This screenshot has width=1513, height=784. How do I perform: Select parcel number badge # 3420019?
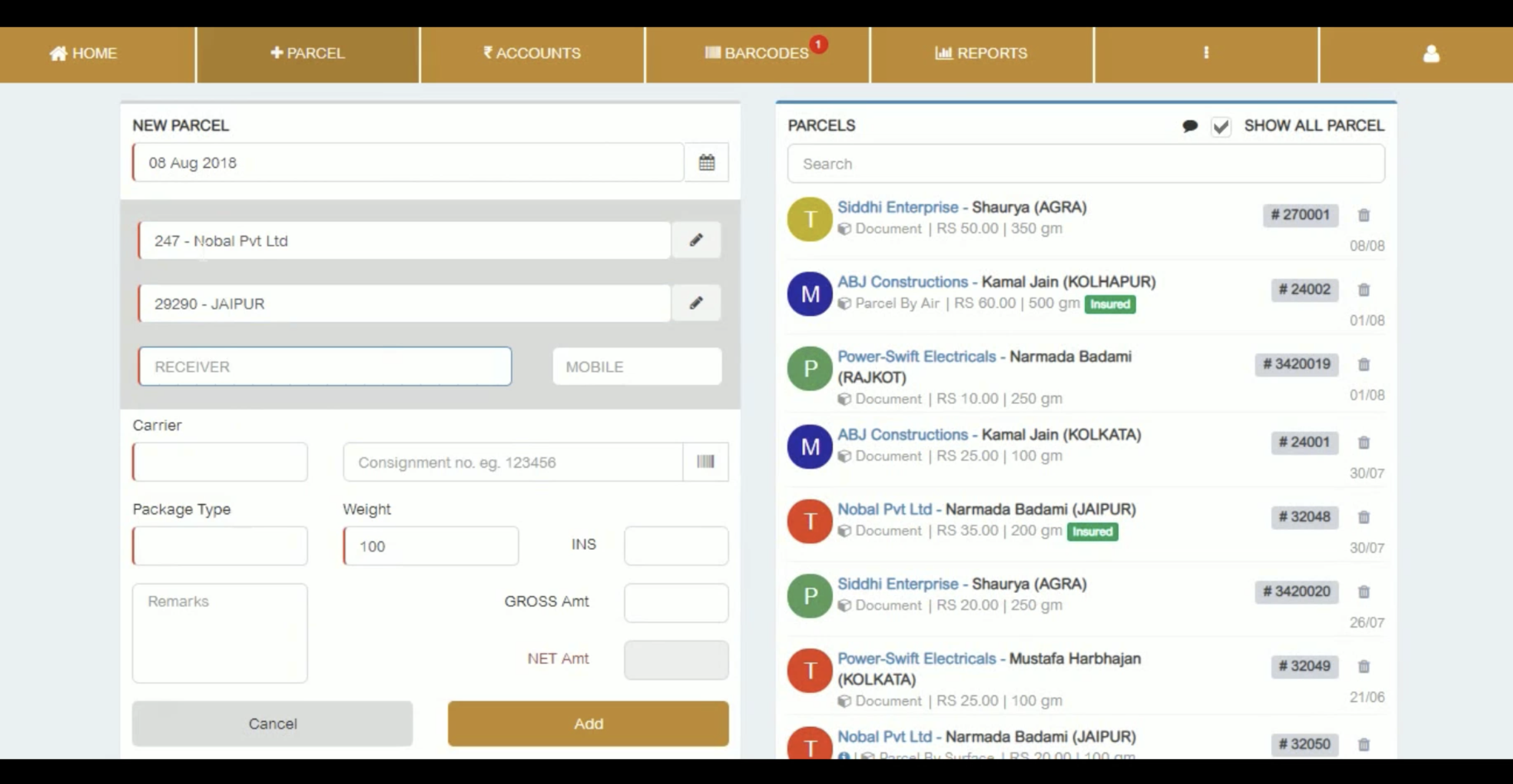[x=1297, y=364]
